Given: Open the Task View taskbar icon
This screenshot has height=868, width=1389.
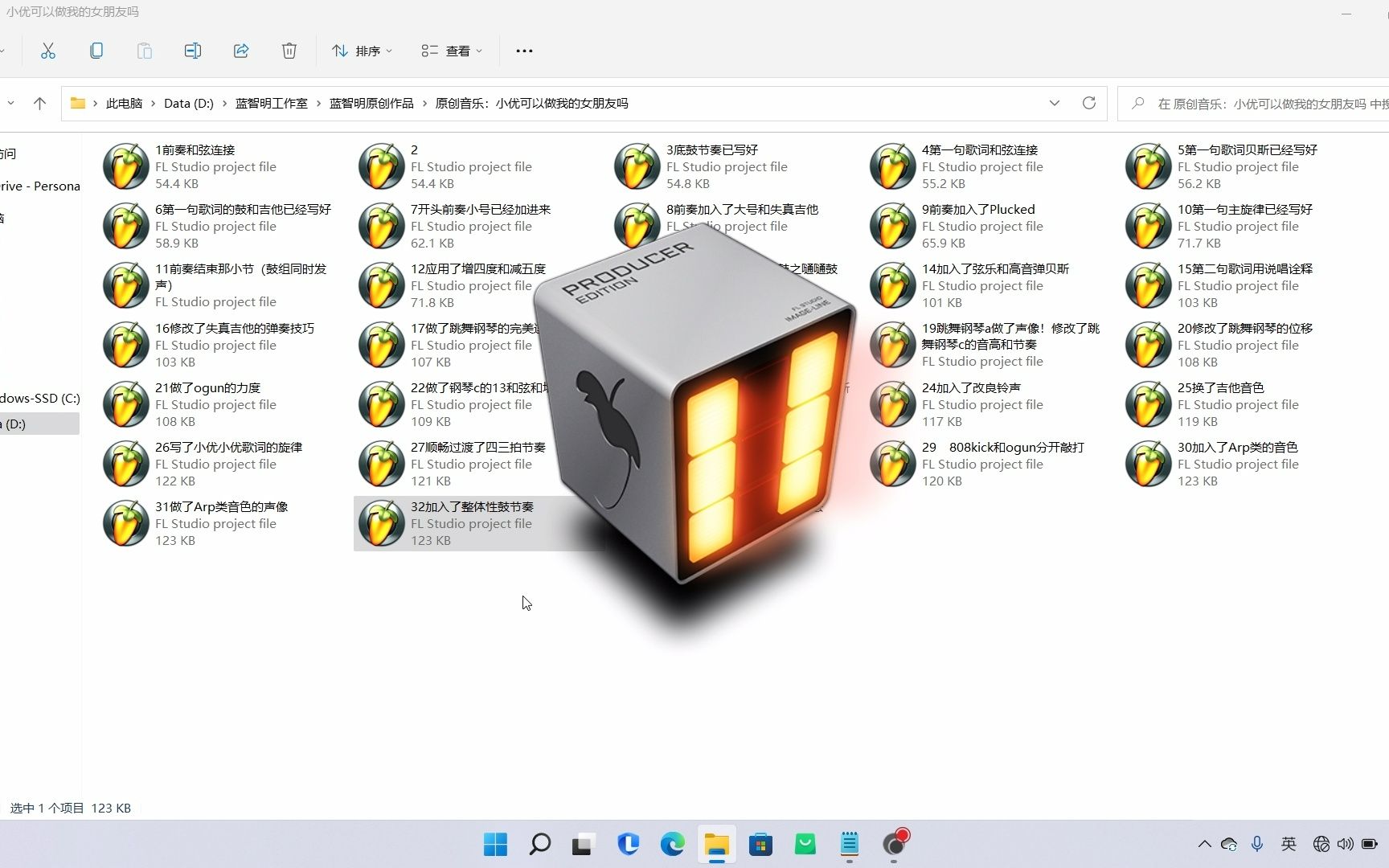Looking at the screenshot, I should (x=584, y=844).
